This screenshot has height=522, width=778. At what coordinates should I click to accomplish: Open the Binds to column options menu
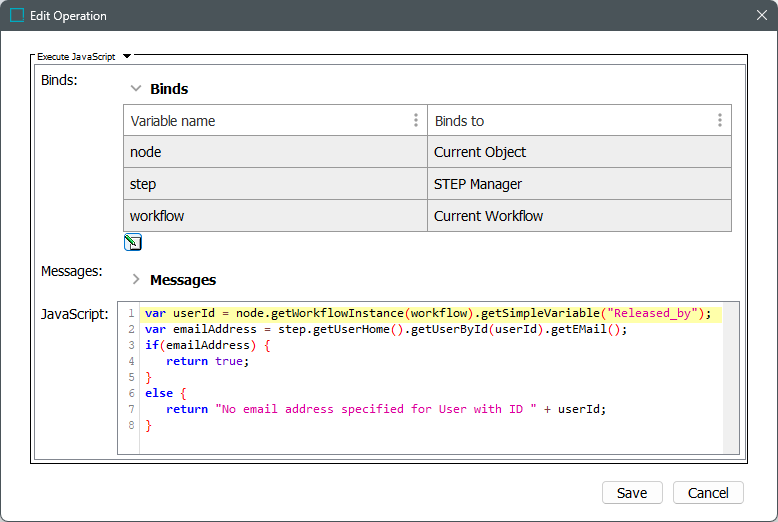[x=719, y=121]
